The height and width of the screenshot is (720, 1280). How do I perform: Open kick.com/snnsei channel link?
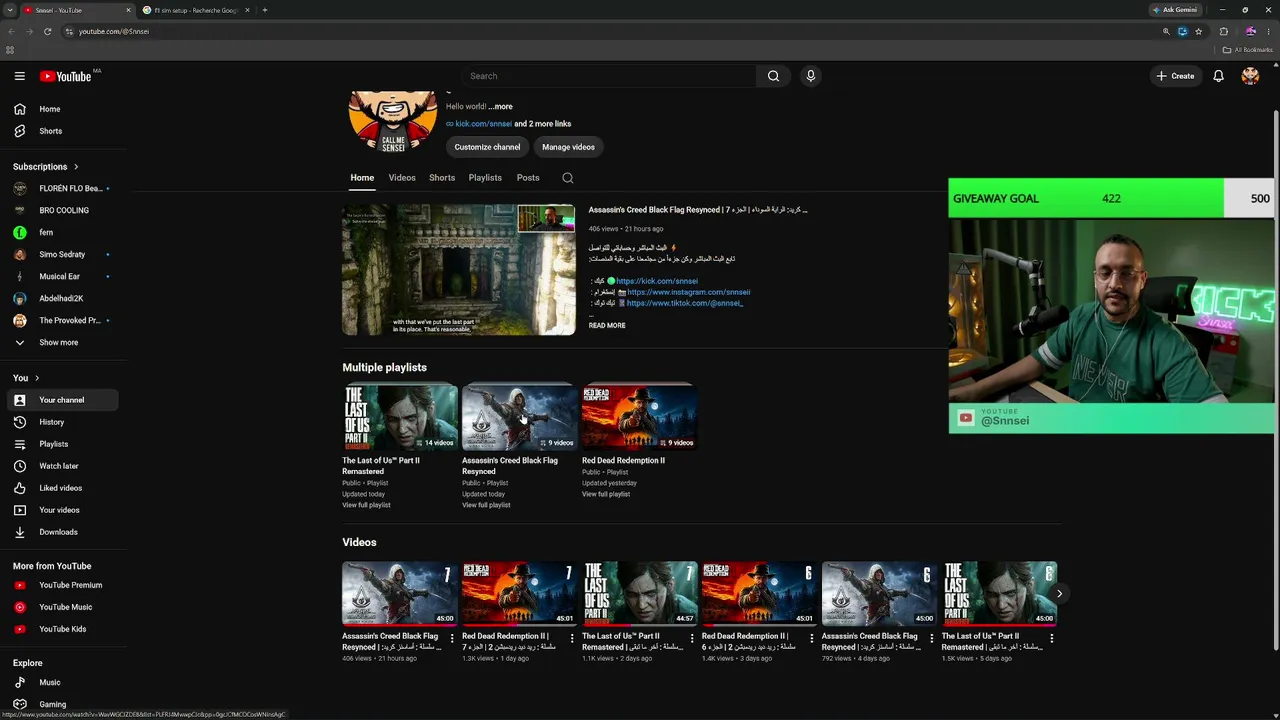pos(484,124)
